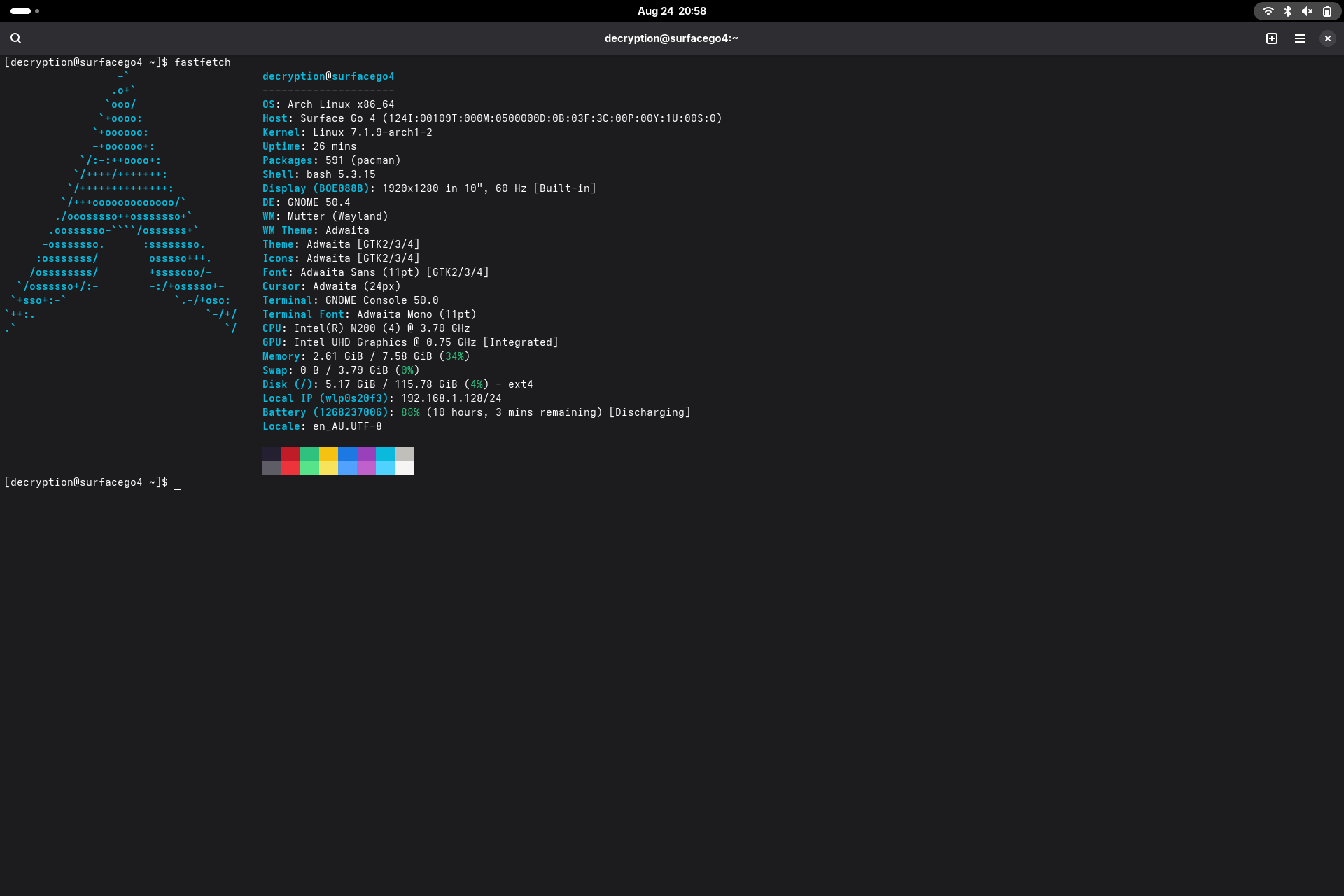Click the 'Icons: Adwaita [GTK2/3/4]' line
Image resolution: width=1344 pixels, height=896 pixels.
tap(341, 258)
